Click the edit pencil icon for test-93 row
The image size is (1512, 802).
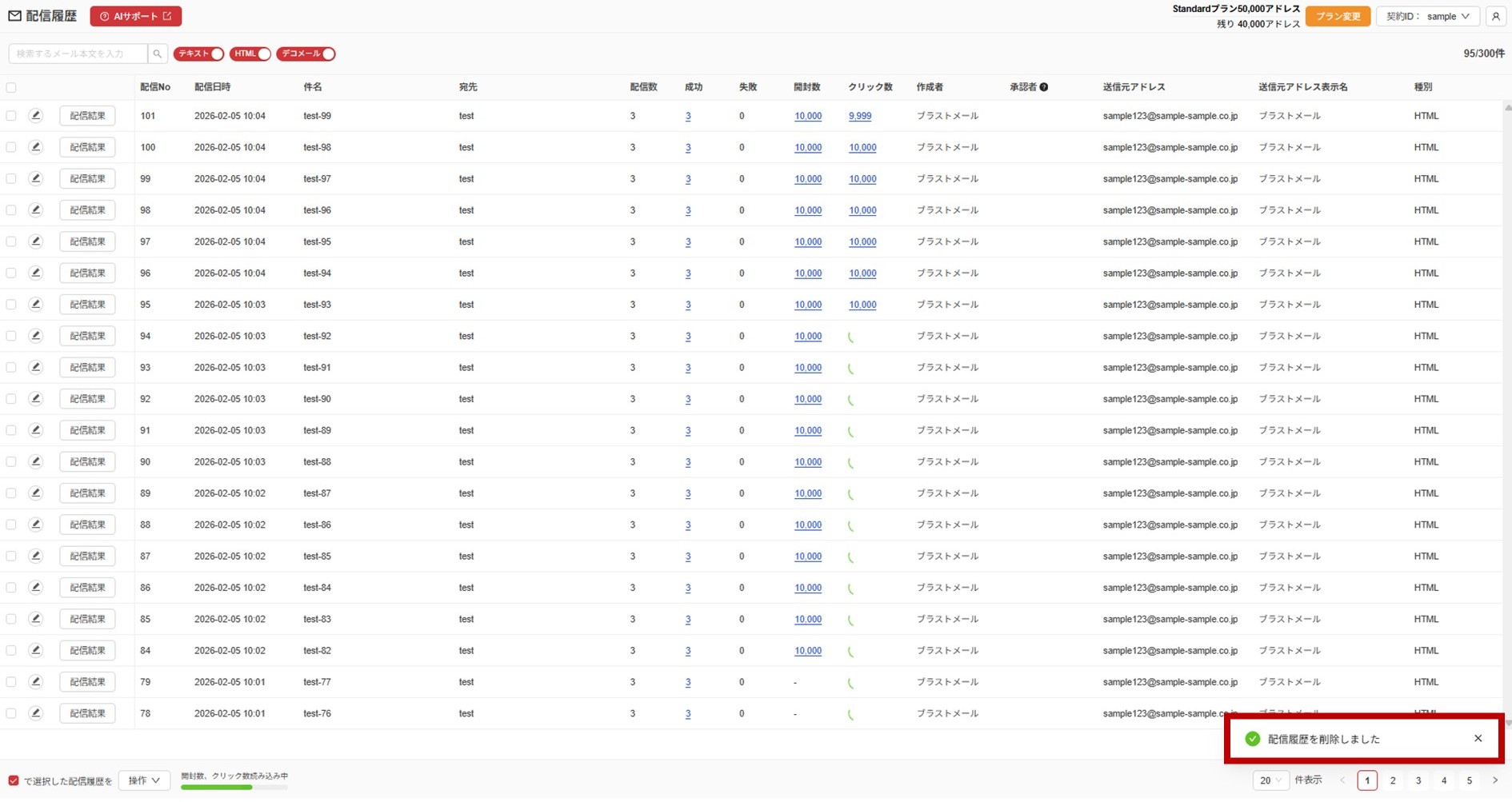(35, 305)
